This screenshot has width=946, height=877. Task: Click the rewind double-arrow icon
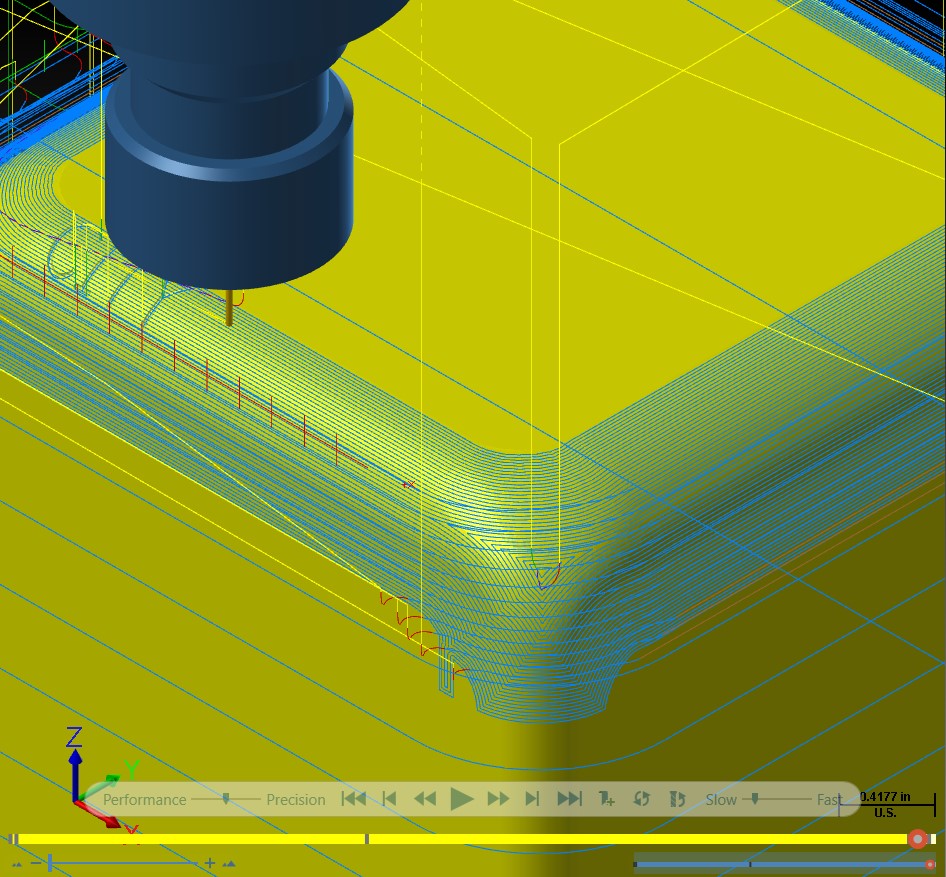tap(425, 799)
